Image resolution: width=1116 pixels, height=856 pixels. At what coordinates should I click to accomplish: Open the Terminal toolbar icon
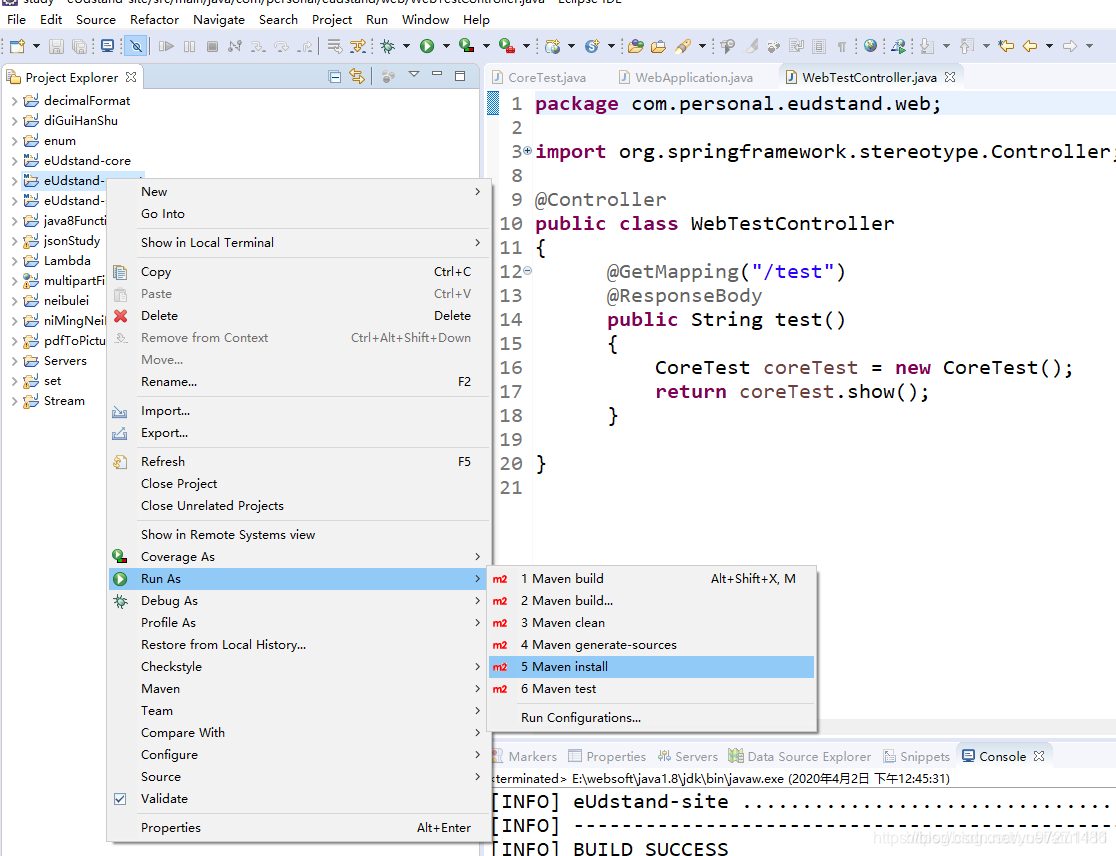click(107, 46)
